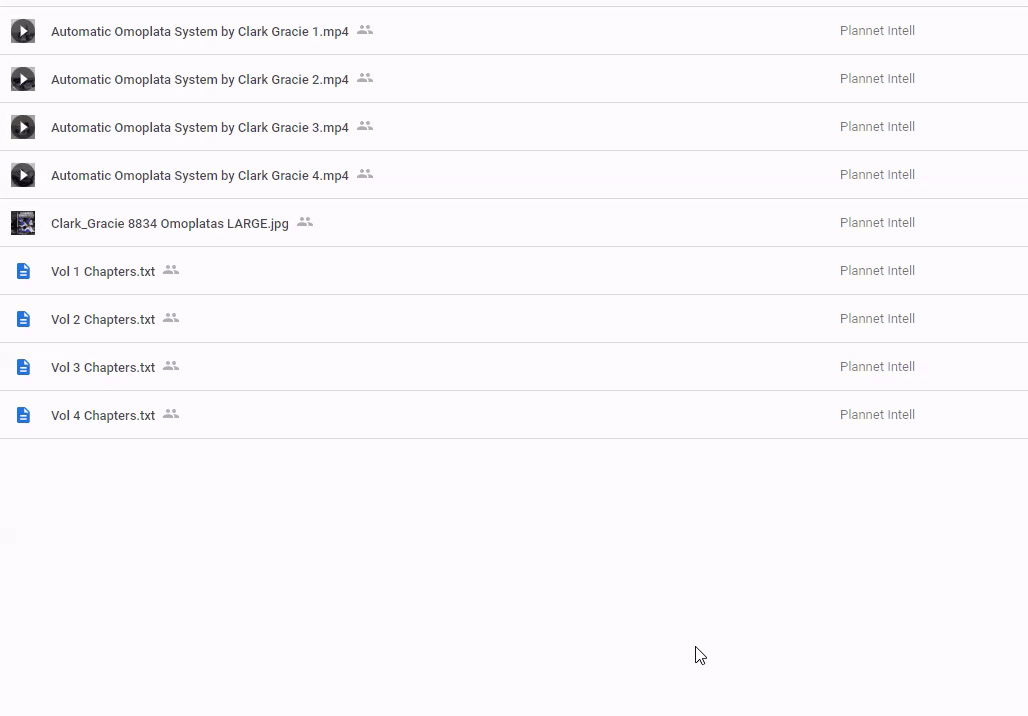Click shared icon beside Omoplatas LARGE.jpg
Screen dimensions: 1028x716
click(x=305, y=222)
